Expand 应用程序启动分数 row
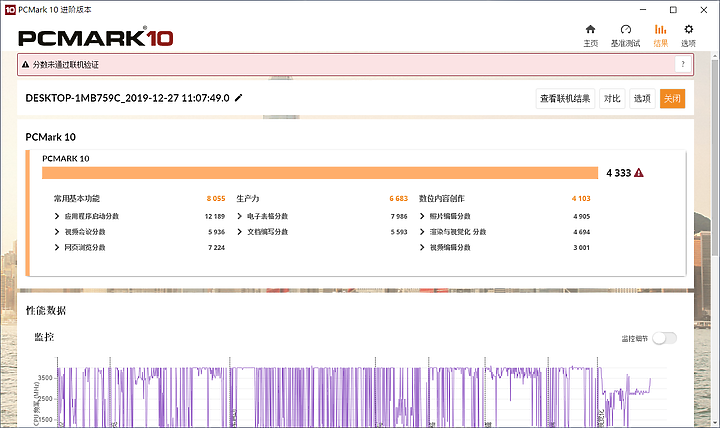Image resolution: width=720 pixels, height=428 pixels. [57, 216]
